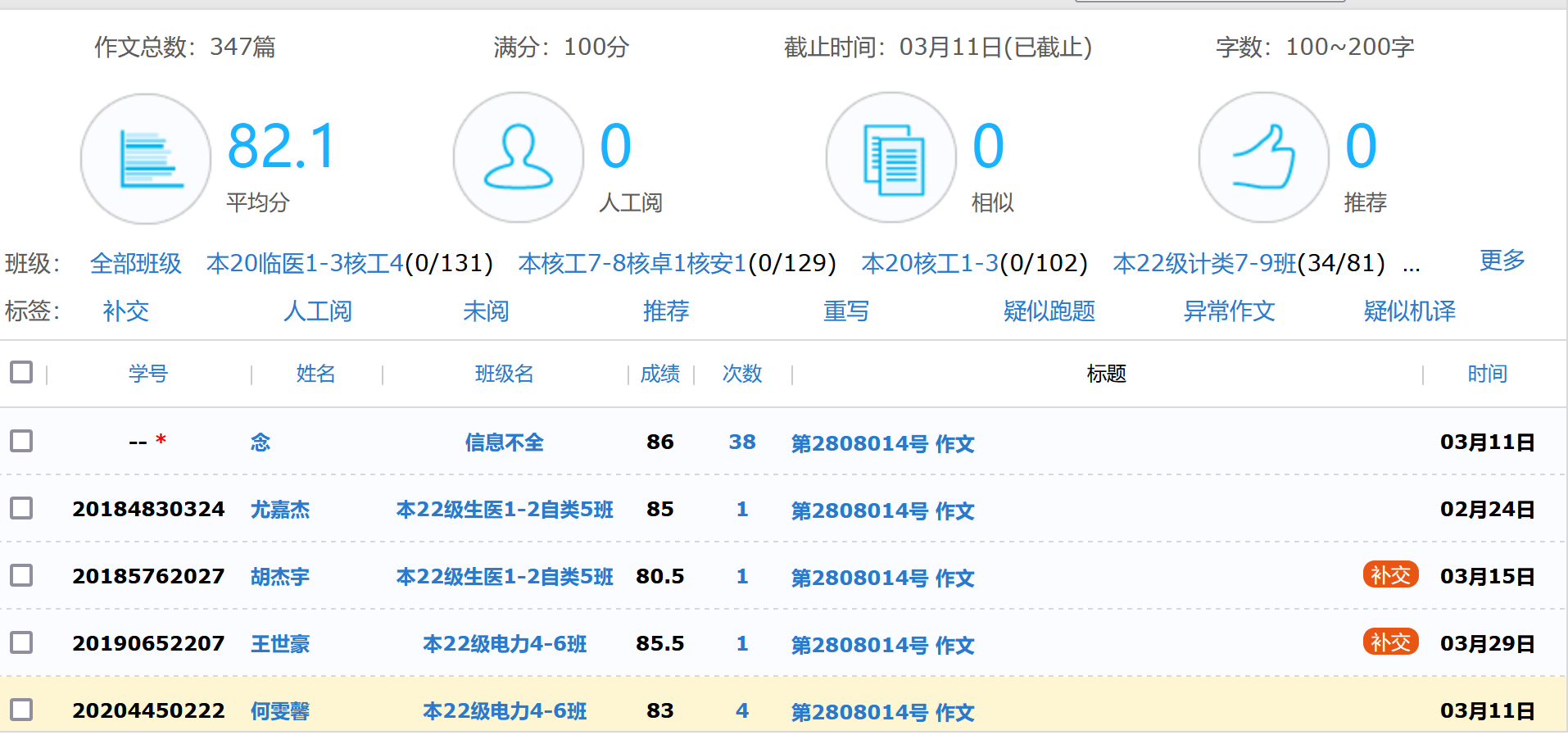Screen dimensions: 1568x735
Task: Click the 补交 badge on 王世豪's row
Action: (x=1389, y=642)
